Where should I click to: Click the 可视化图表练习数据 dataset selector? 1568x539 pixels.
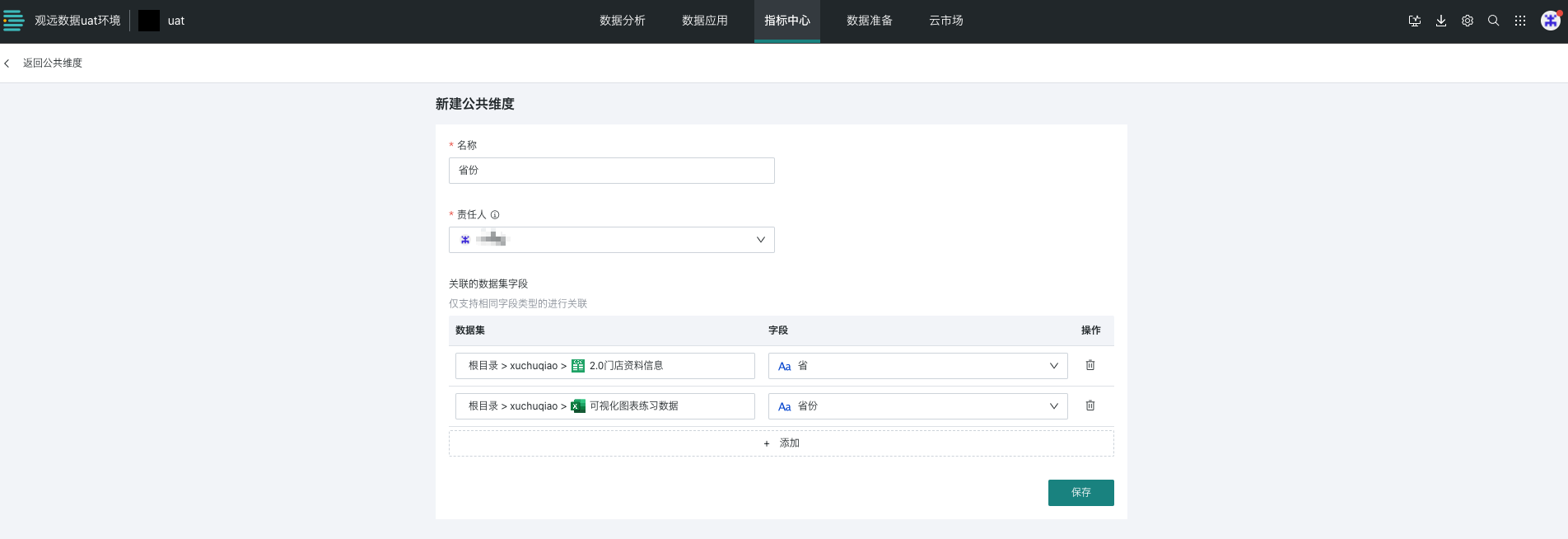point(605,406)
